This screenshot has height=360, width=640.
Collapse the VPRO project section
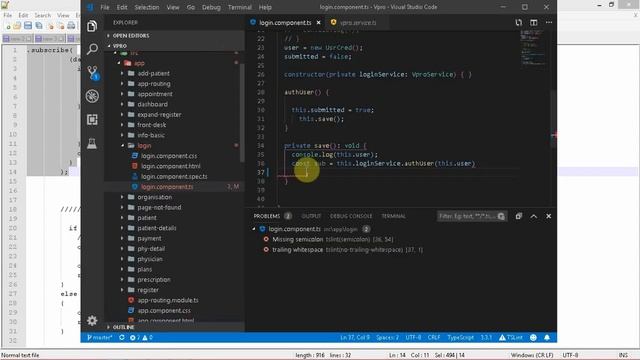pos(174,46)
